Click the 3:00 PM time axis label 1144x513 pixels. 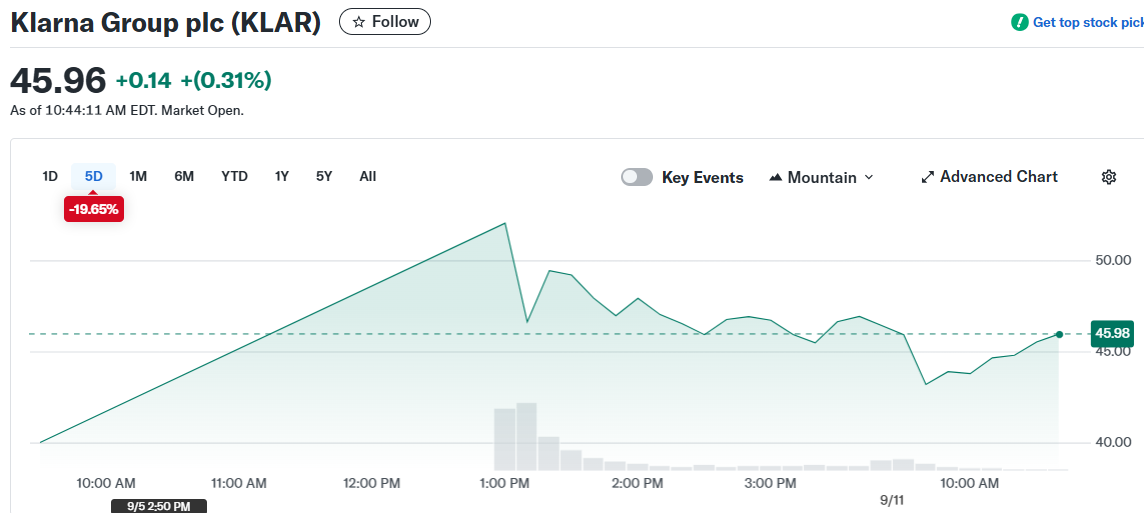pyautogui.click(x=769, y=483)
